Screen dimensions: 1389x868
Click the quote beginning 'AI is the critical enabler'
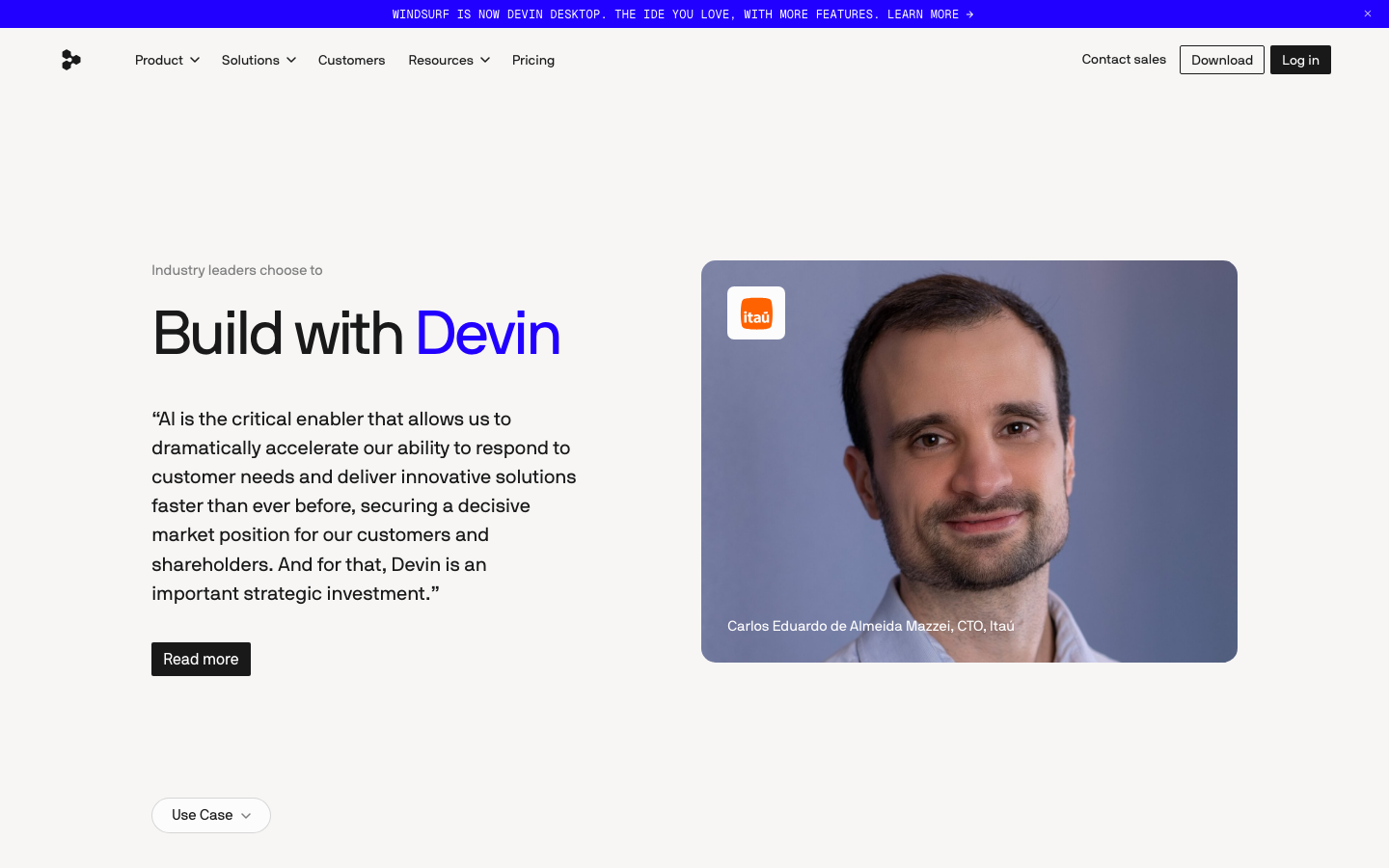364,506
